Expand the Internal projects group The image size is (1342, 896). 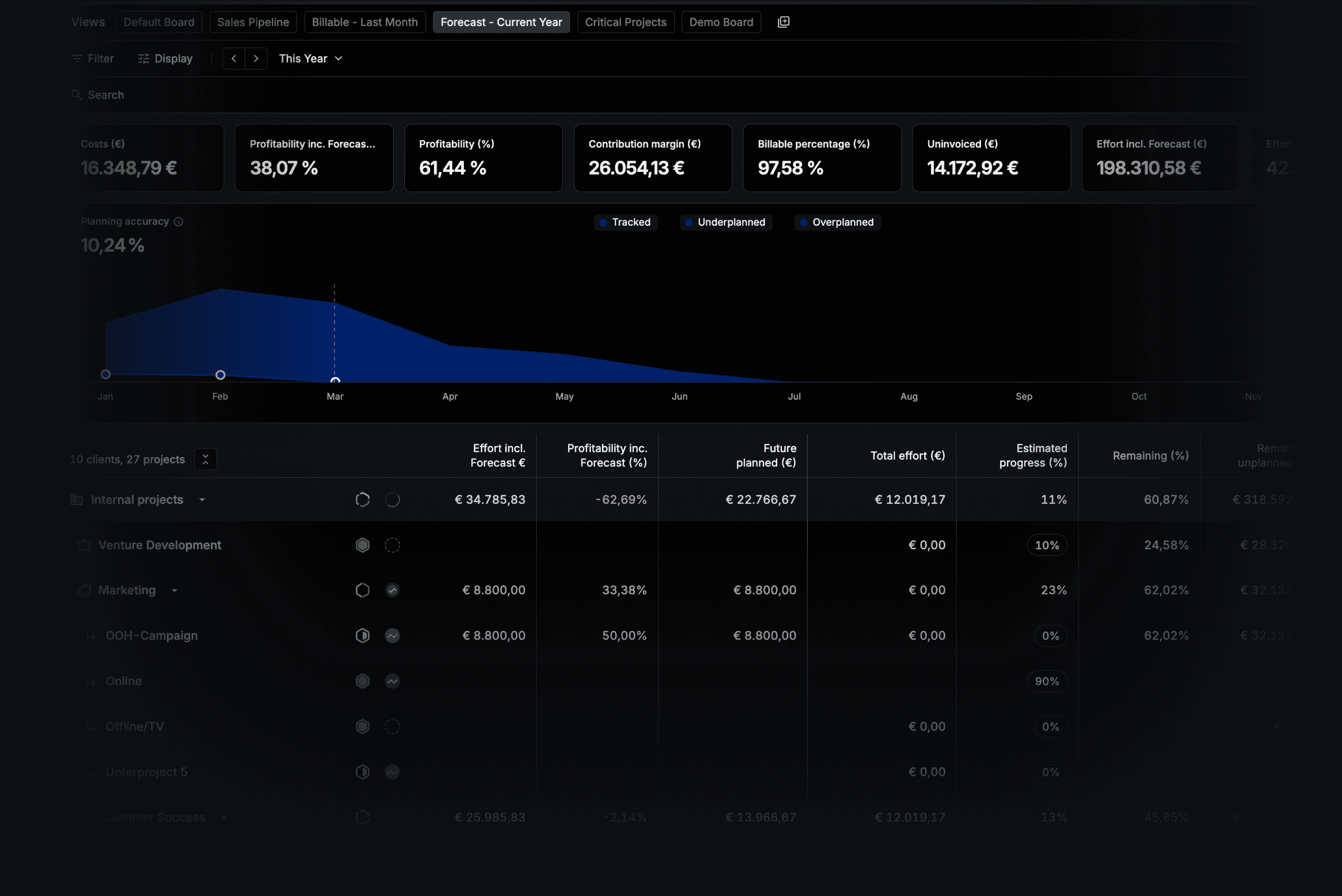click(x=202, y=499)
